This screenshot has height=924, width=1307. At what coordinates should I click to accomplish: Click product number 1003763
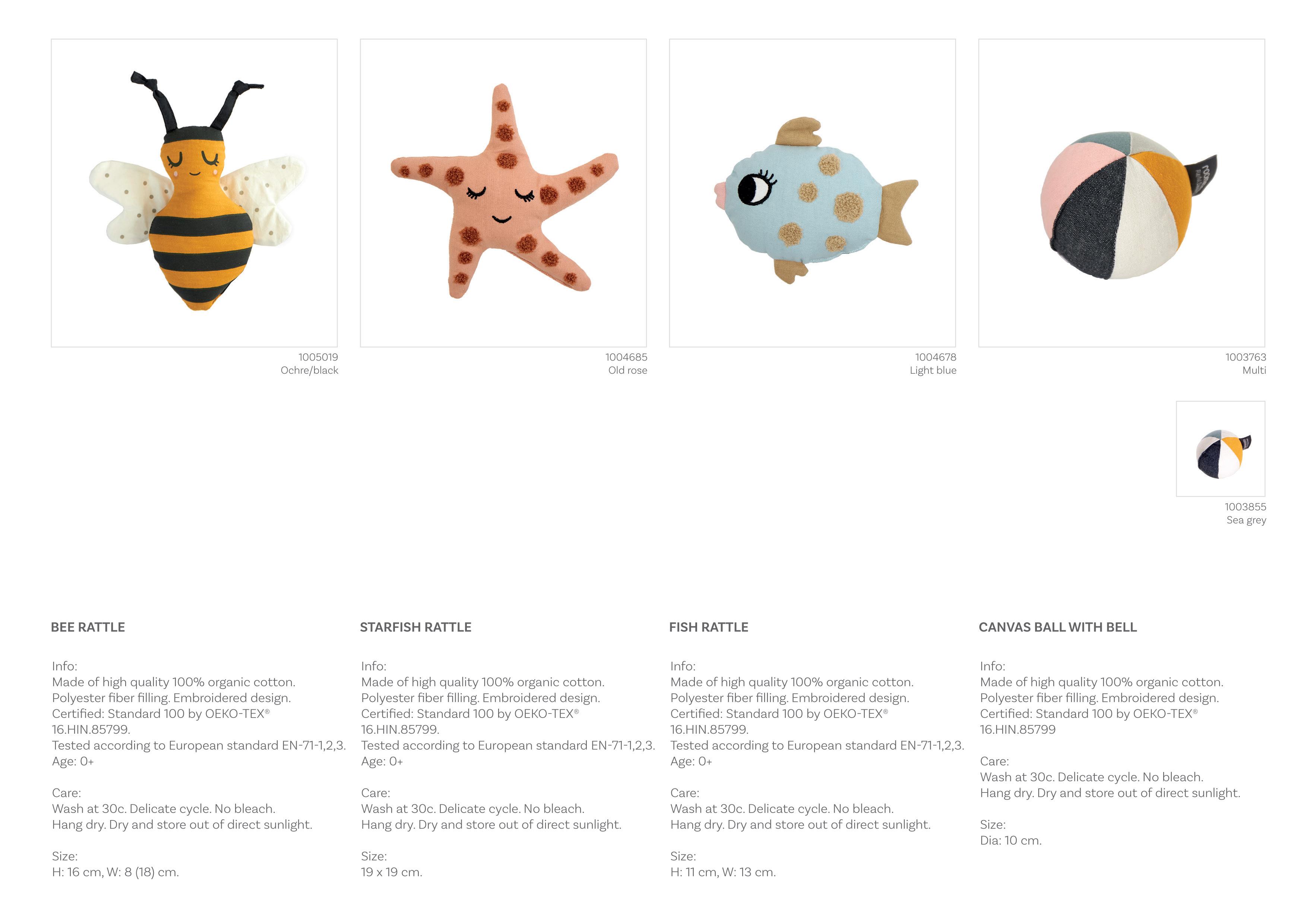1246,357
